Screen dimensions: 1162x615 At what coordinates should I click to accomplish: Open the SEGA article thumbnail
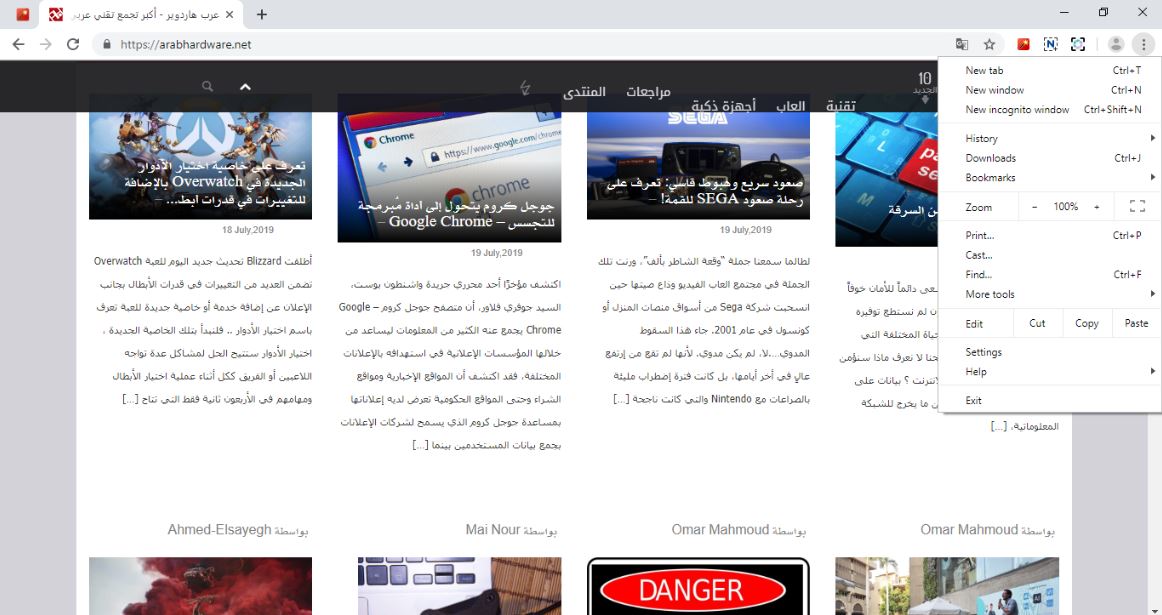(698, 165)
